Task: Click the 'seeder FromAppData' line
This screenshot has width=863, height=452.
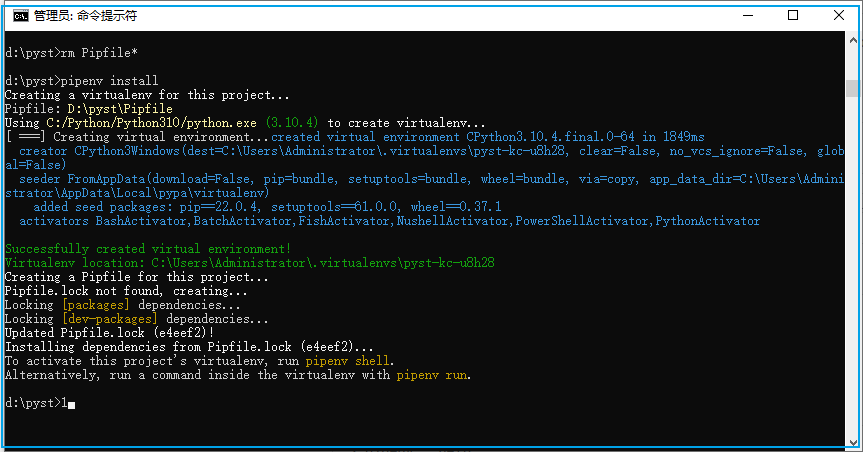Action: (x=431, y=179)
